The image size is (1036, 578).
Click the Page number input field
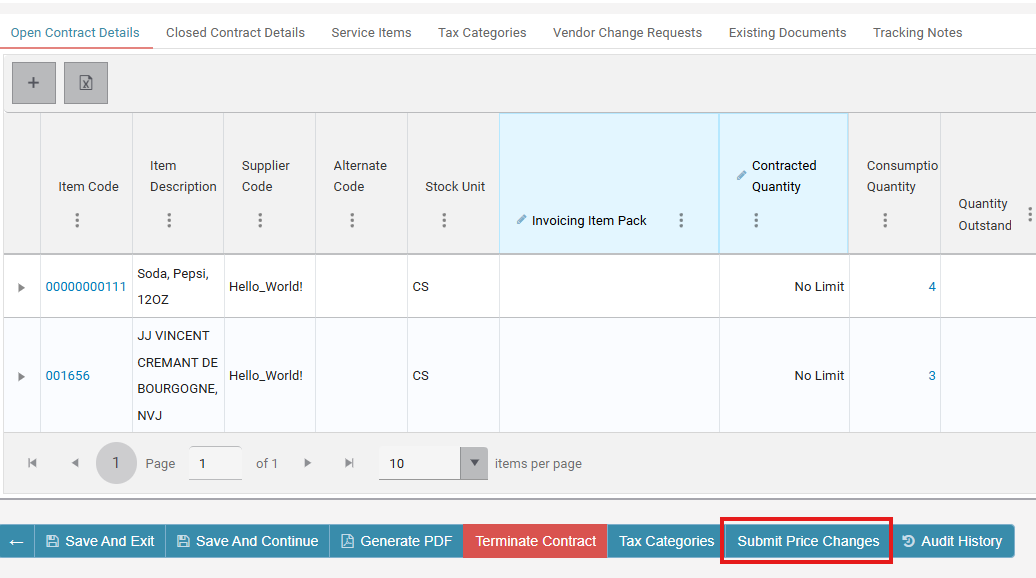click(215, 463)
